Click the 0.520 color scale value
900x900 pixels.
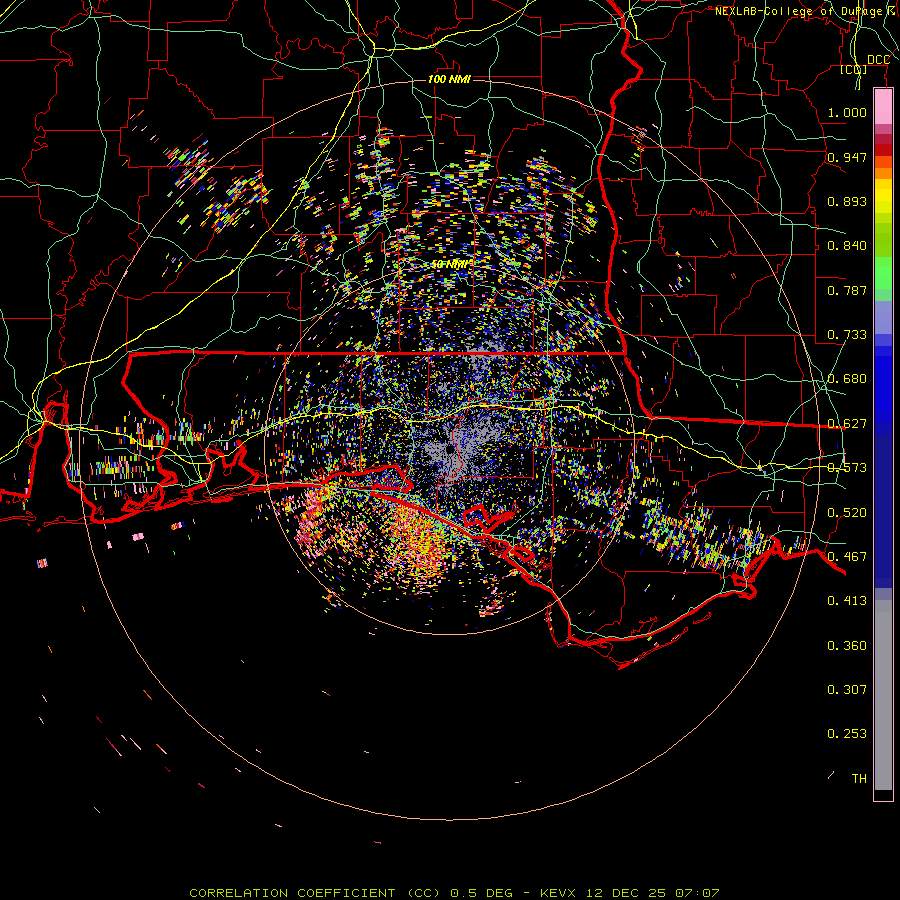847,513
